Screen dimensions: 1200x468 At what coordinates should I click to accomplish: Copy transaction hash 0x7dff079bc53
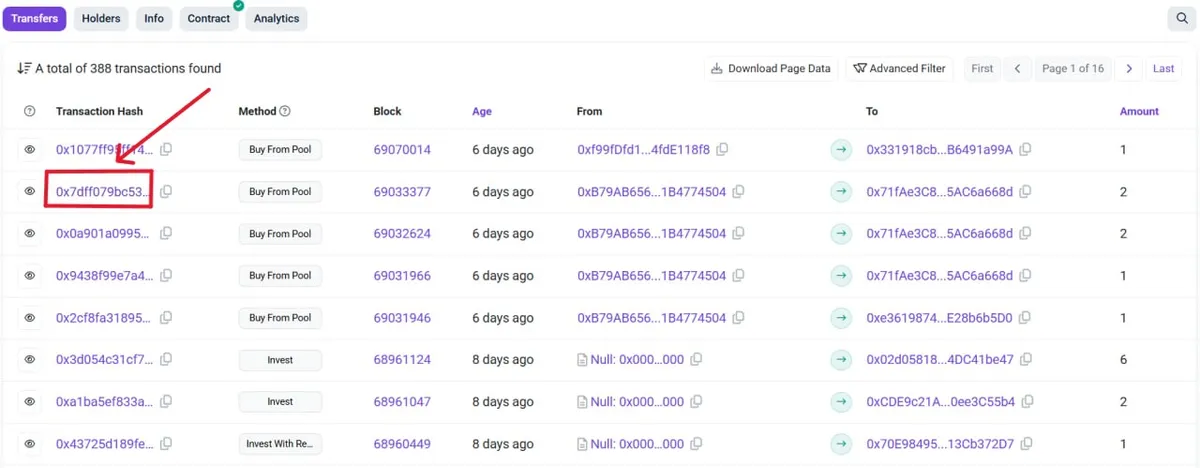tap(166, 191)
